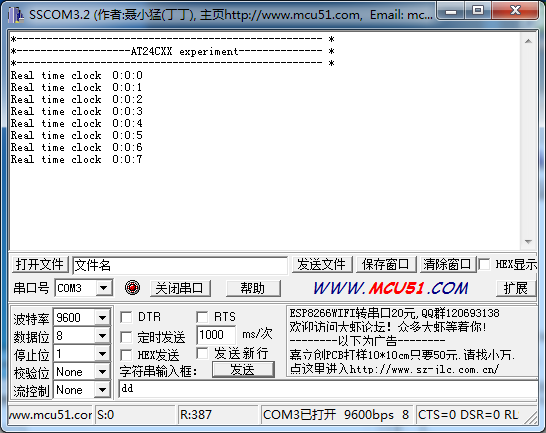Image resolution: width=546 pixels, height=433 pixels.
Task: Click the string input field containing dd
Action: (x=328, y=389)
